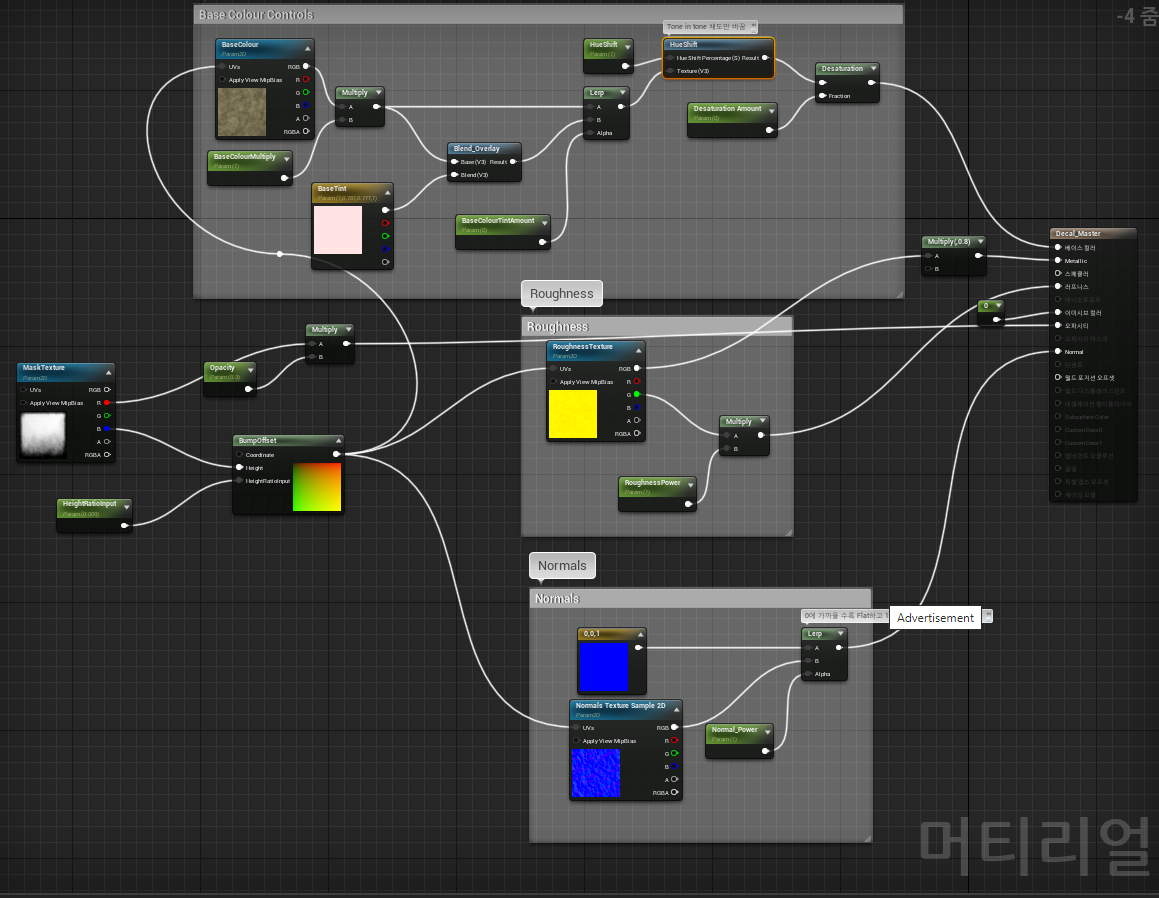
Task: Collapse the RoughnessTexture node using its arrow
Action: click(638, 348)
